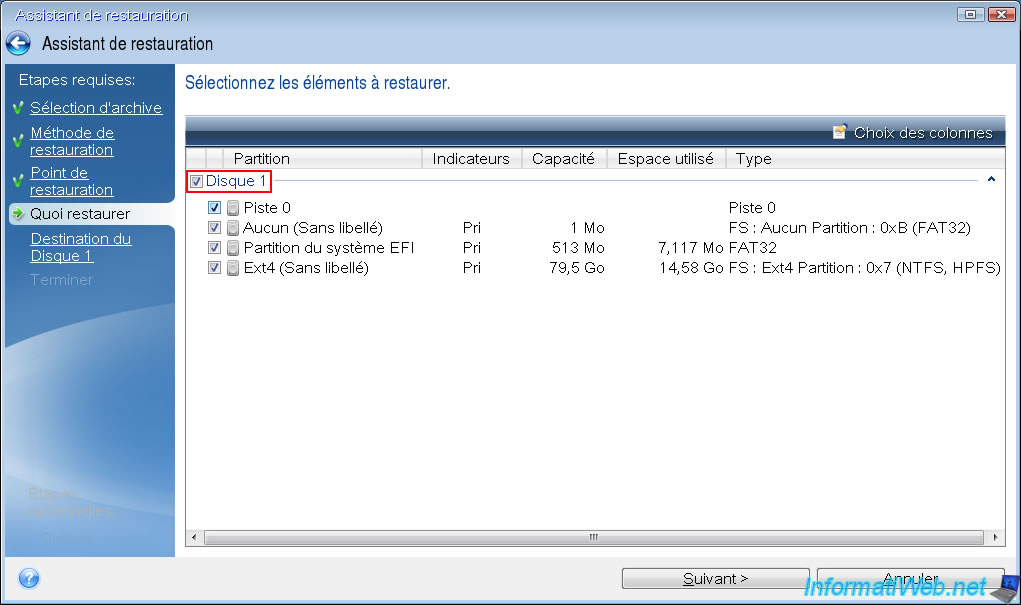The width and height of the screenshot is (1021, 605).
Task: Open the help question mark icon
Action: pyautogui.click(x=29, y=578)
